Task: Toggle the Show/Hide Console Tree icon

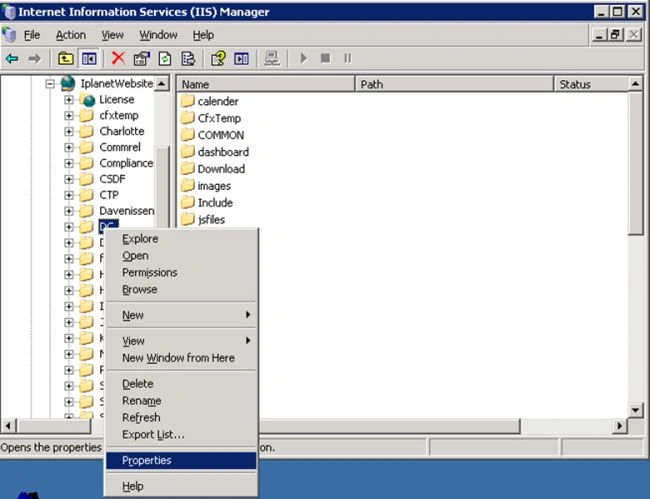Action: coord(89,59)
